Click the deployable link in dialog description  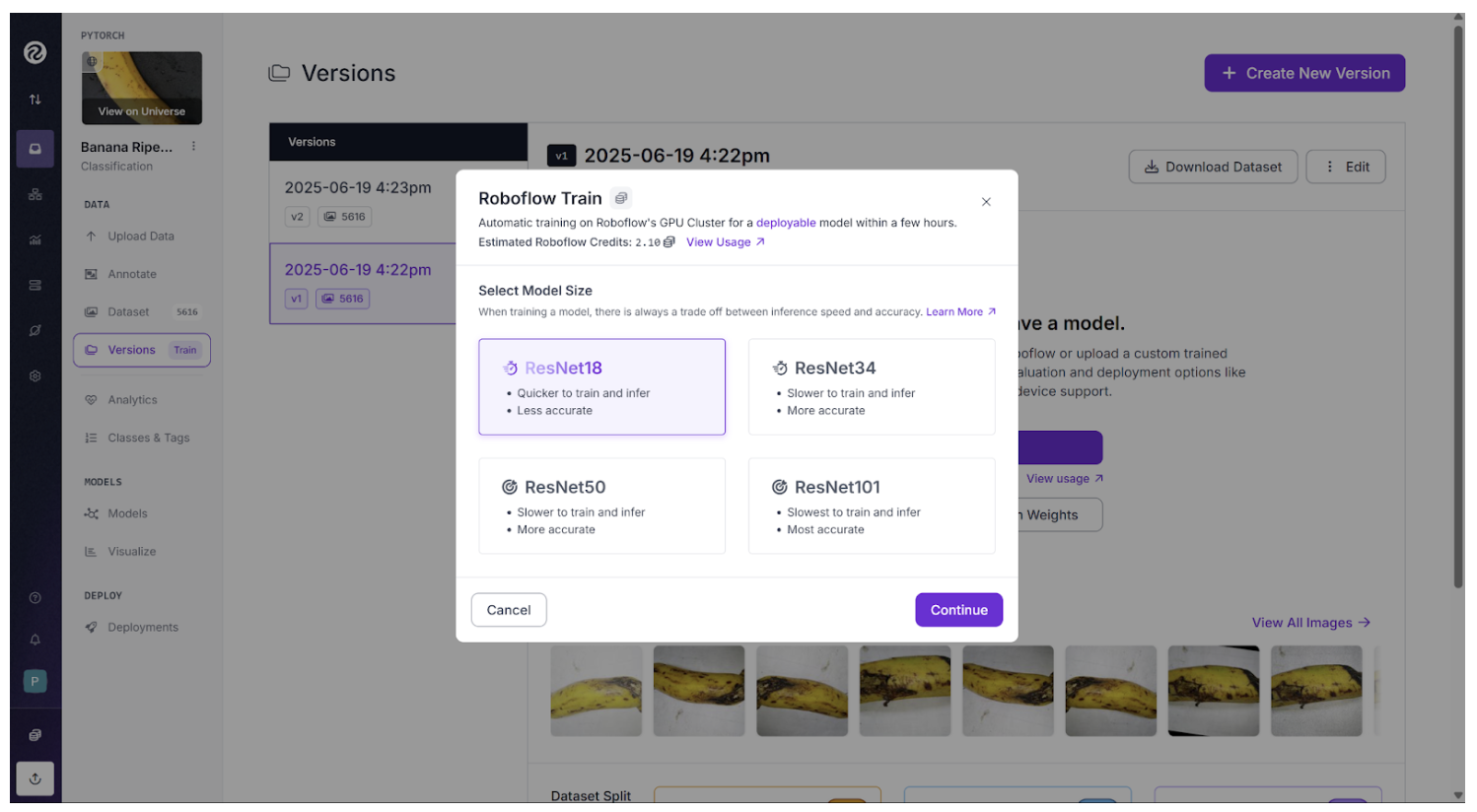pyautogui.click(x=786, y=223)
